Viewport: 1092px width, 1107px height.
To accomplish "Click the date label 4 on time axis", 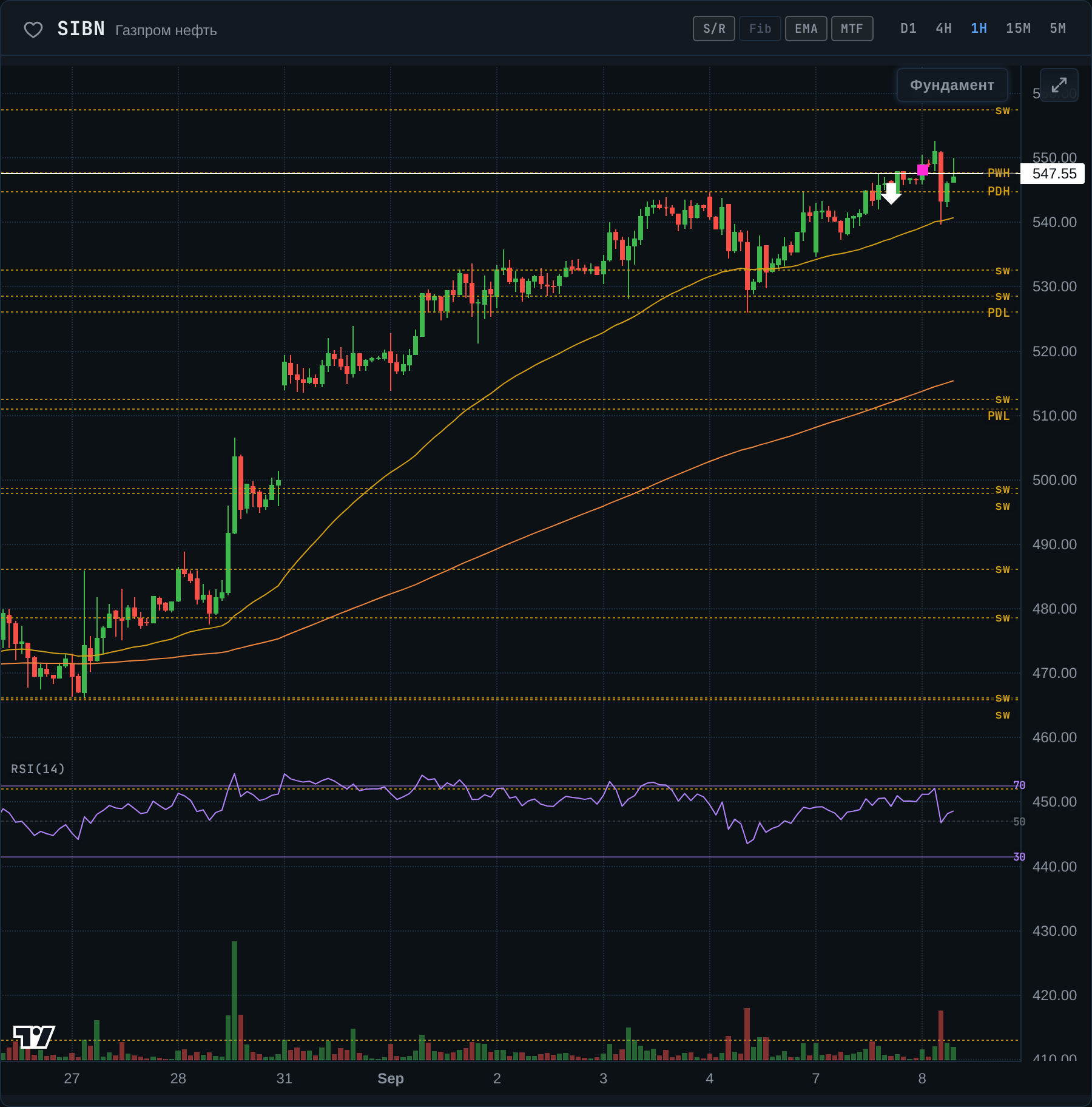I will [709, 1078].
